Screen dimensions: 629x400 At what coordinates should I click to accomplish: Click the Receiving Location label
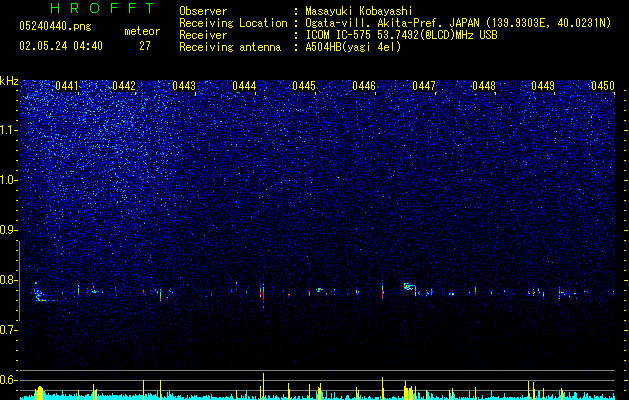click(x=233, y=23)
